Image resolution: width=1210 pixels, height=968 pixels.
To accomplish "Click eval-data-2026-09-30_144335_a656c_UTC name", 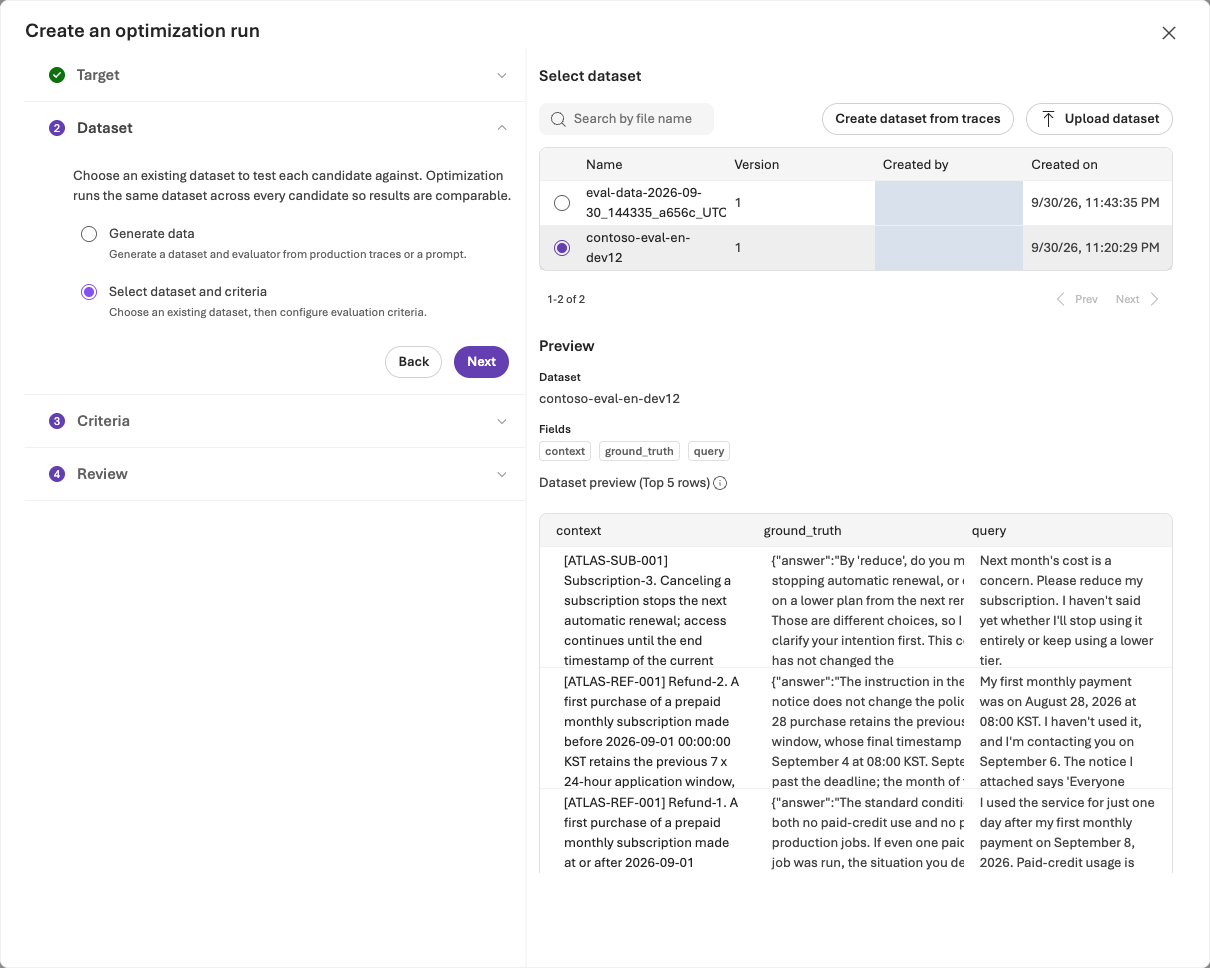I will [656, 203].
